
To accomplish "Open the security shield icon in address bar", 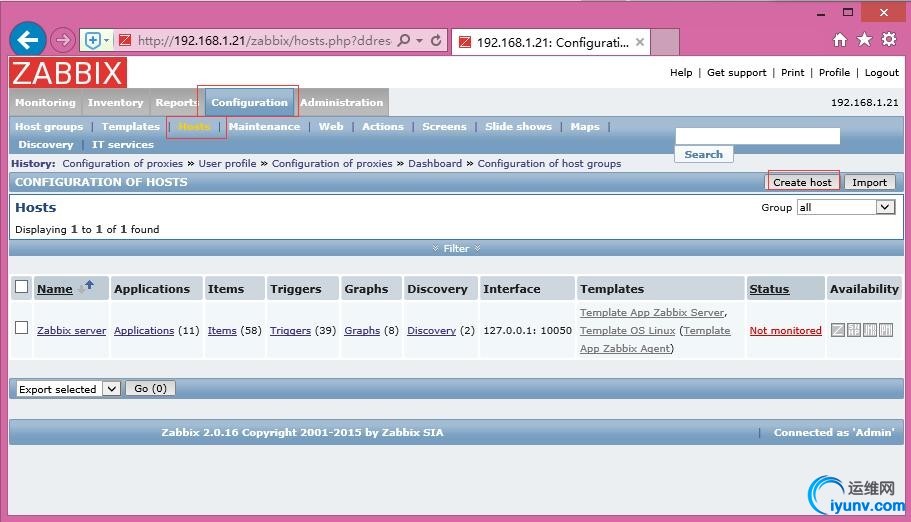I will tap(93, 40).
